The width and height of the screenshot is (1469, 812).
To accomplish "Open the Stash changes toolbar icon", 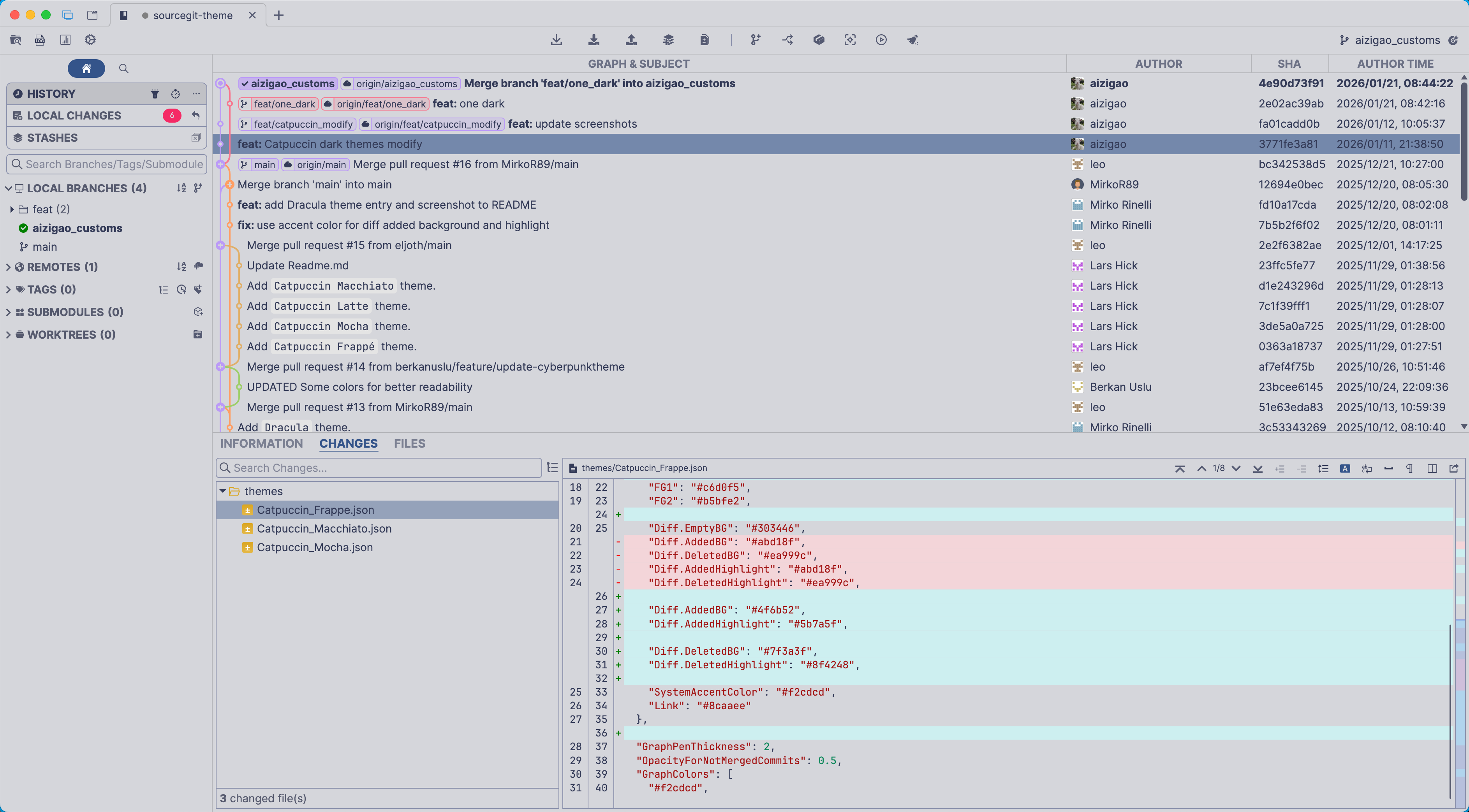I will click(668, 40).
